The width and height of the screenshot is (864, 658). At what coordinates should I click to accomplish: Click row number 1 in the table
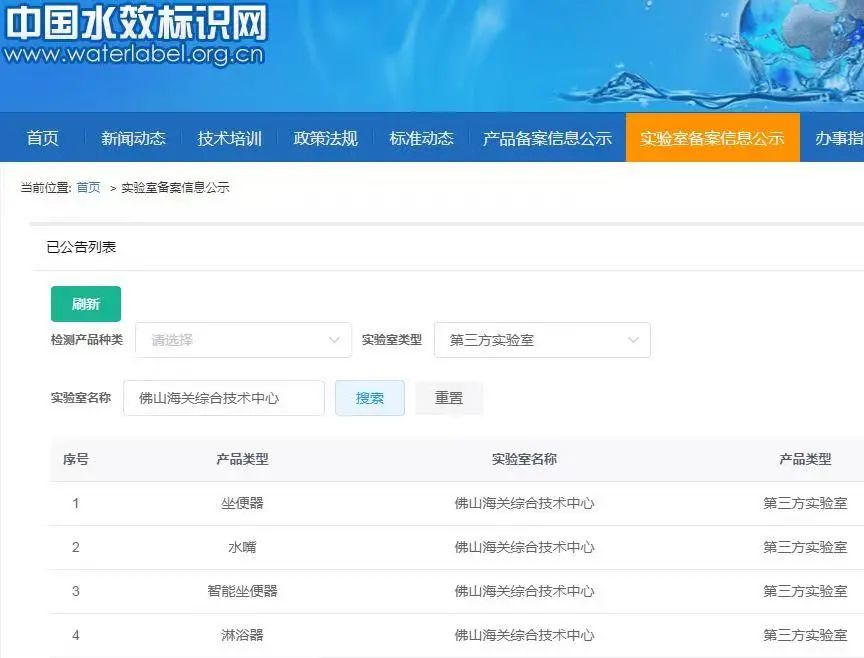[x=75, y=503]
